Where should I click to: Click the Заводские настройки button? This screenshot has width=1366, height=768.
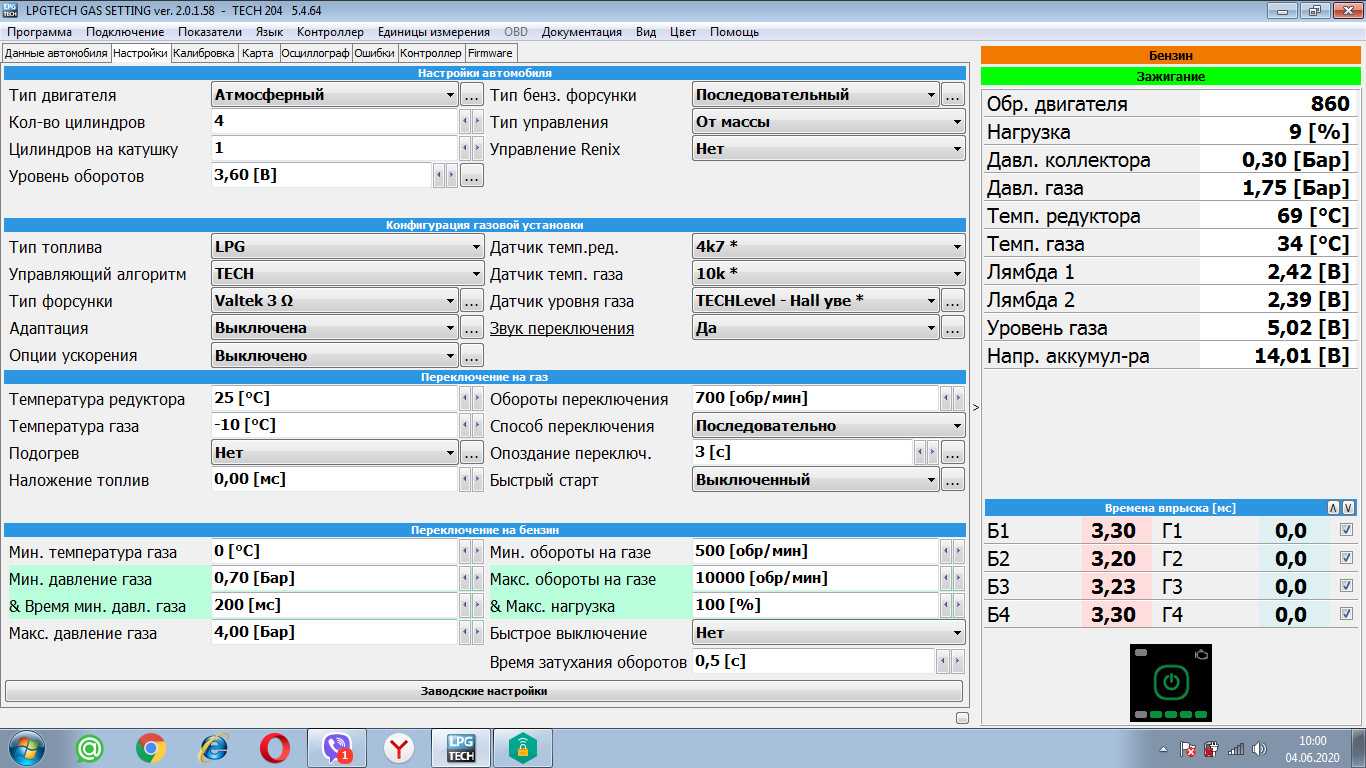[484, 691]
